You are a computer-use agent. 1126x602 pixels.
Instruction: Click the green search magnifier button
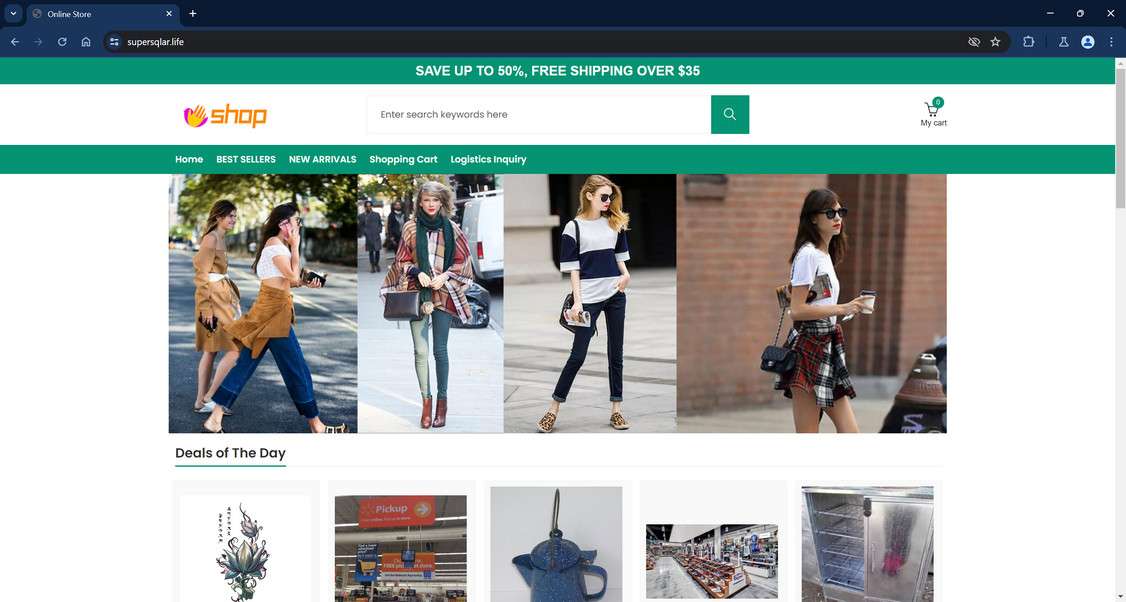click(x=730, y=114)
